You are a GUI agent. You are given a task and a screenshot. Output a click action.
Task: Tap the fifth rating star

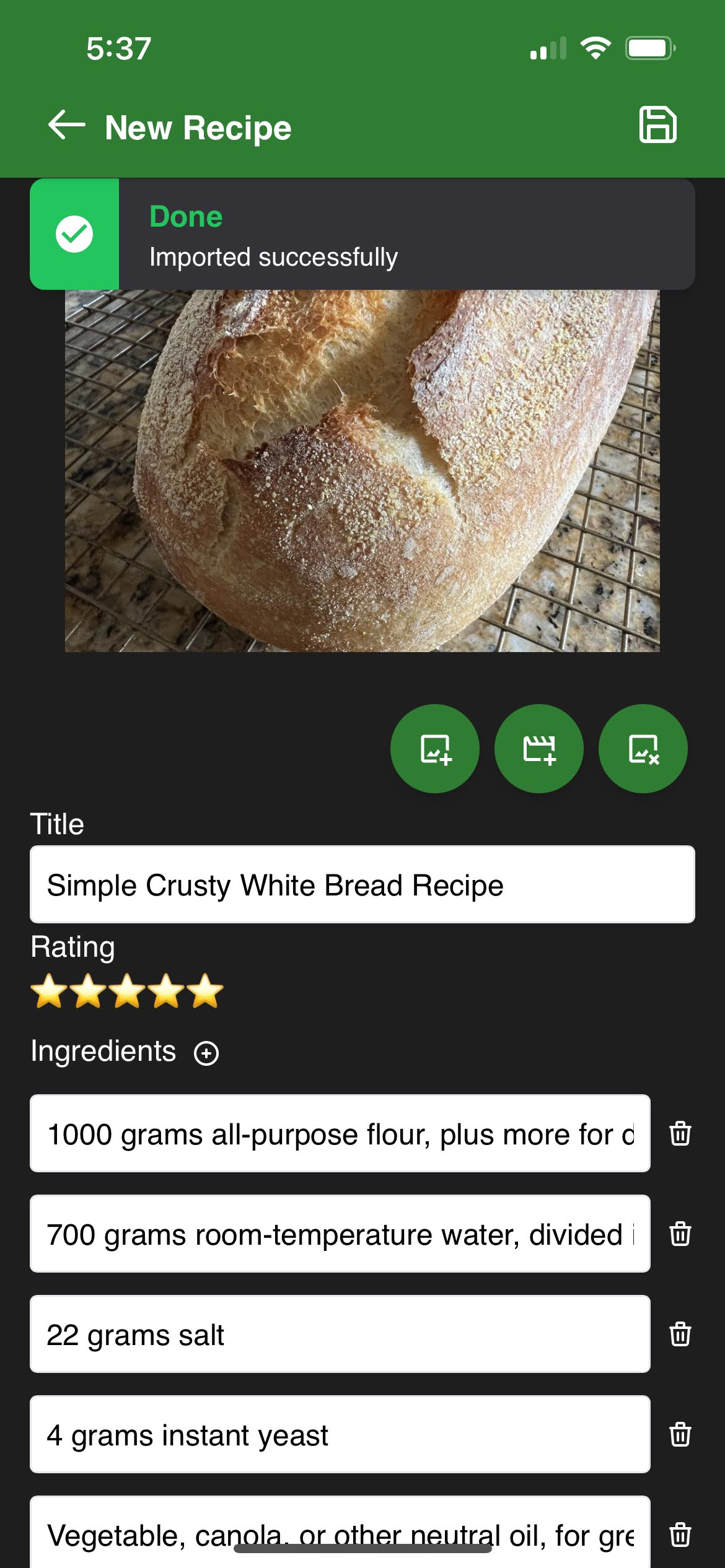pyautogui.click(x=206, y=991)
